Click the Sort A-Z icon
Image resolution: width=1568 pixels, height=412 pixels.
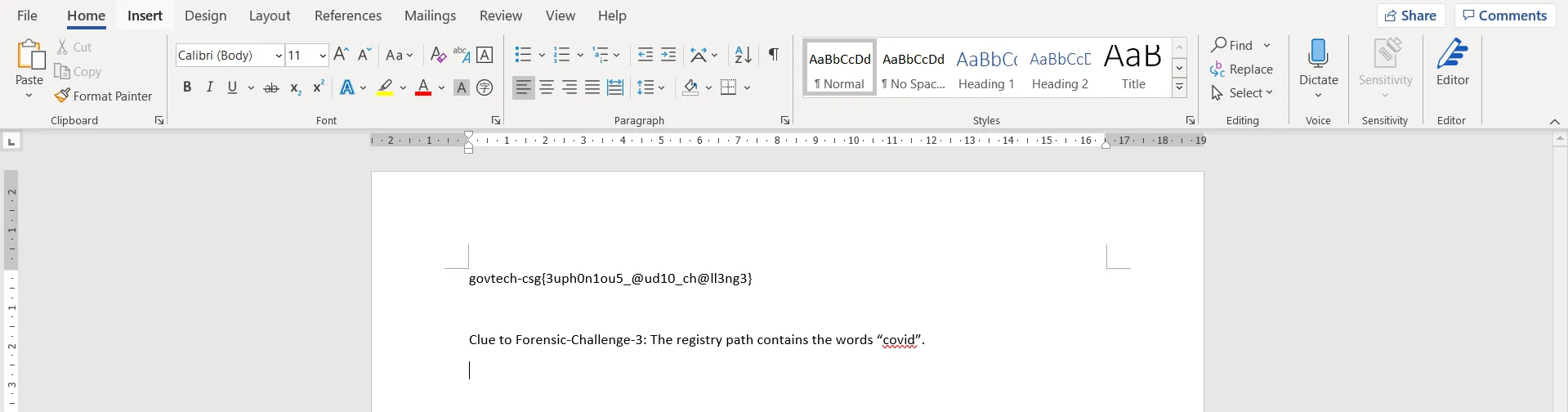coord(743,56)
